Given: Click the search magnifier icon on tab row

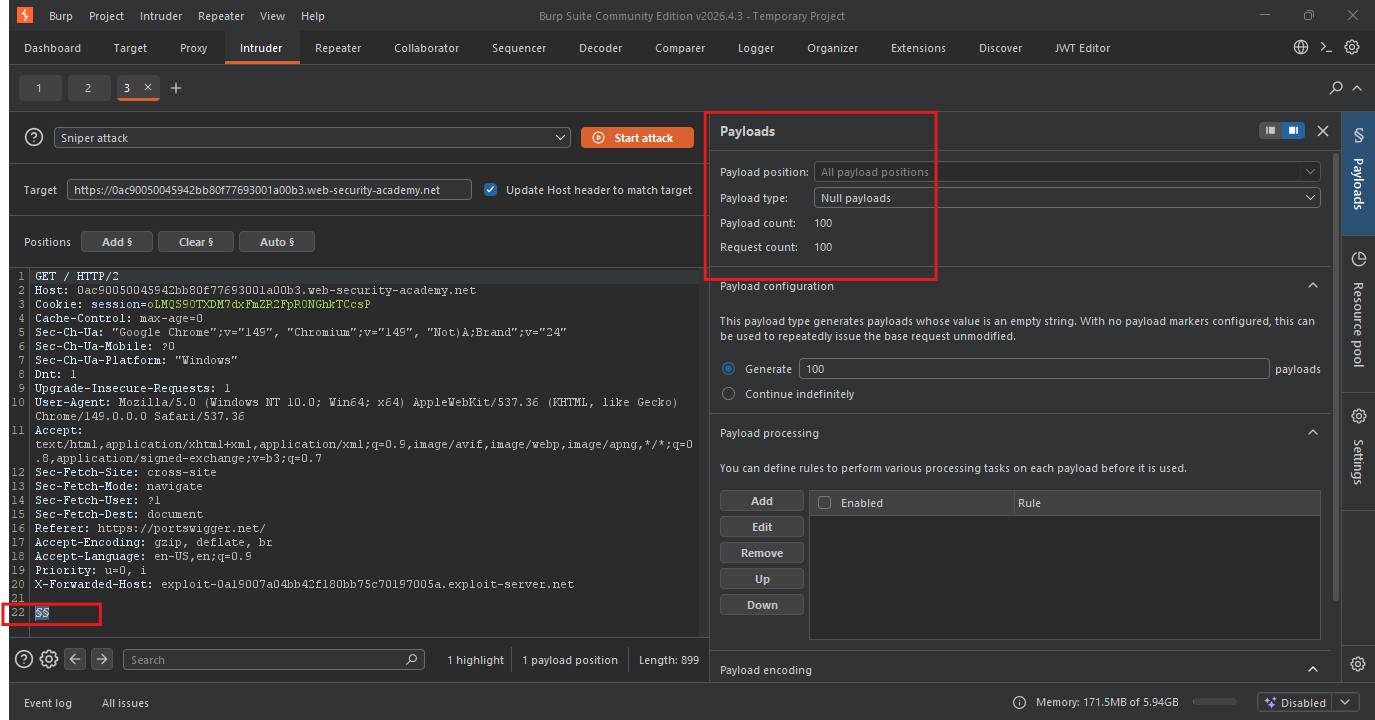Looking at the screenshot, I should (1336, 88).
